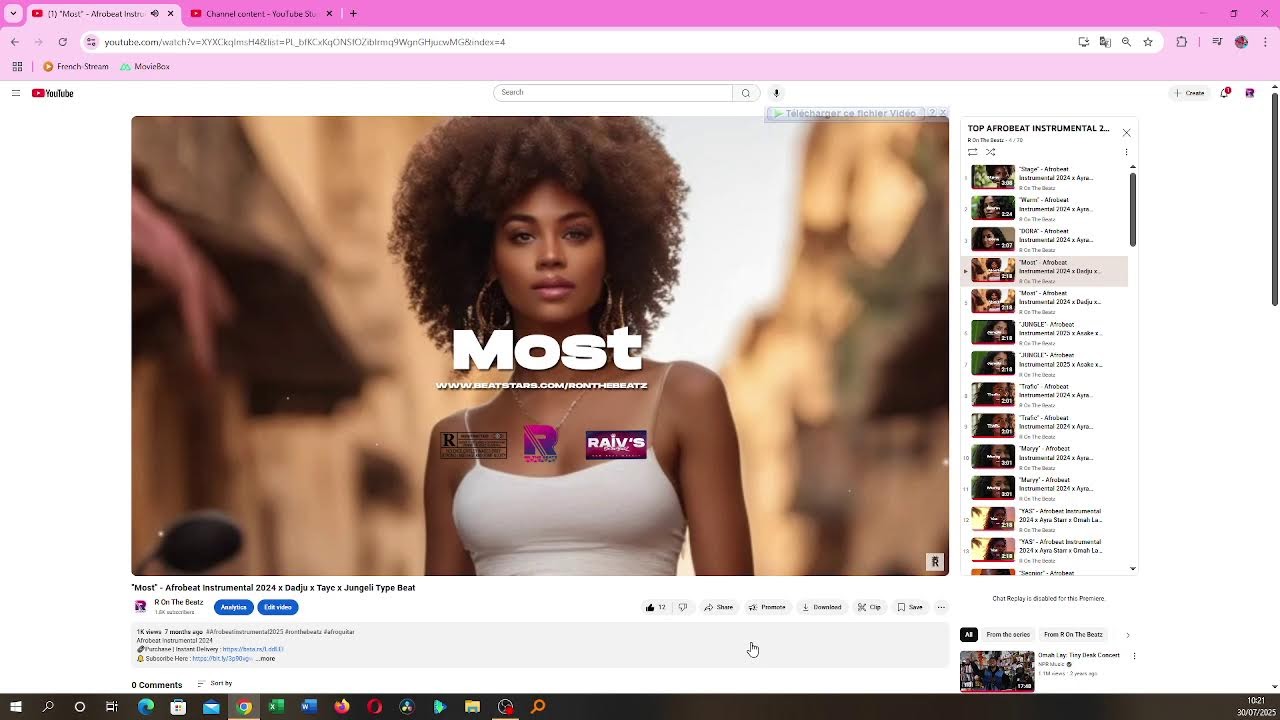
Task: Select the All filter chip
Action: 968,635
